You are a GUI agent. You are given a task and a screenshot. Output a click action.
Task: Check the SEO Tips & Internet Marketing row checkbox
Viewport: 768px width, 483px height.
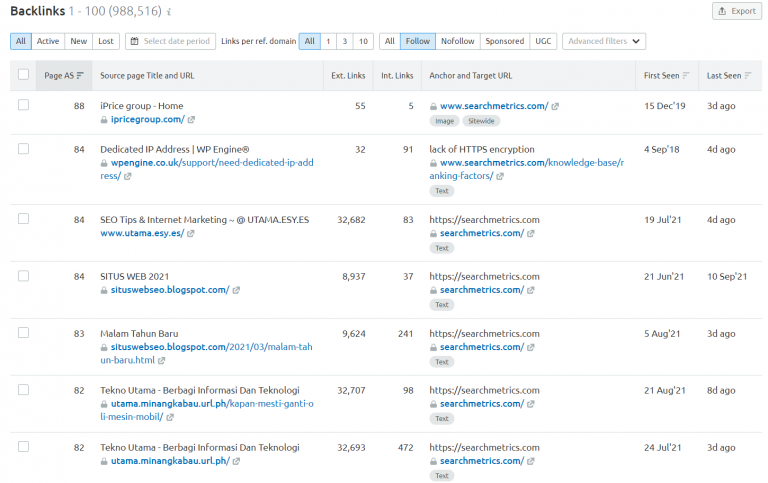point(24,218)
